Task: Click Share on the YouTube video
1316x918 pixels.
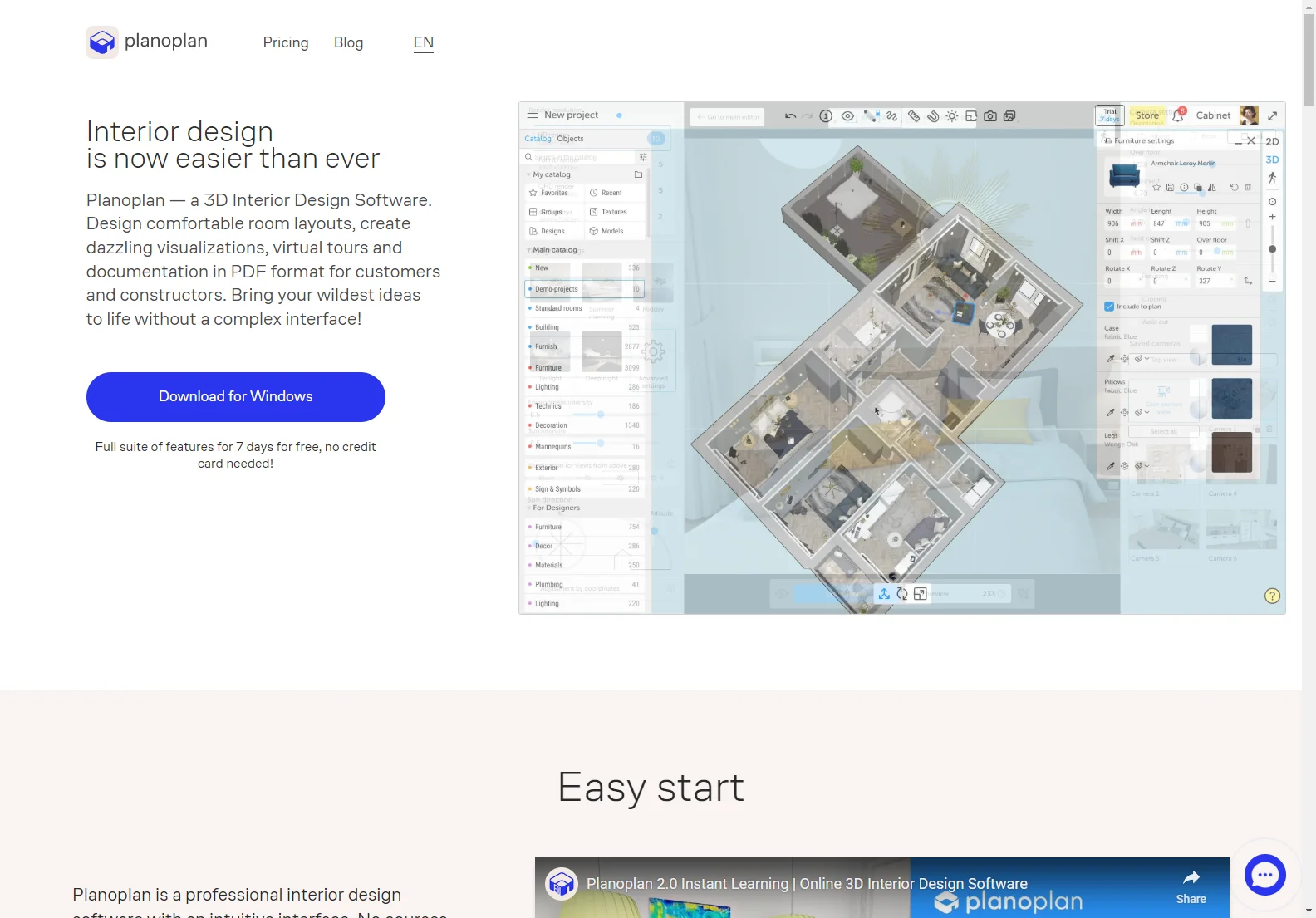Action: (1191, 887)
